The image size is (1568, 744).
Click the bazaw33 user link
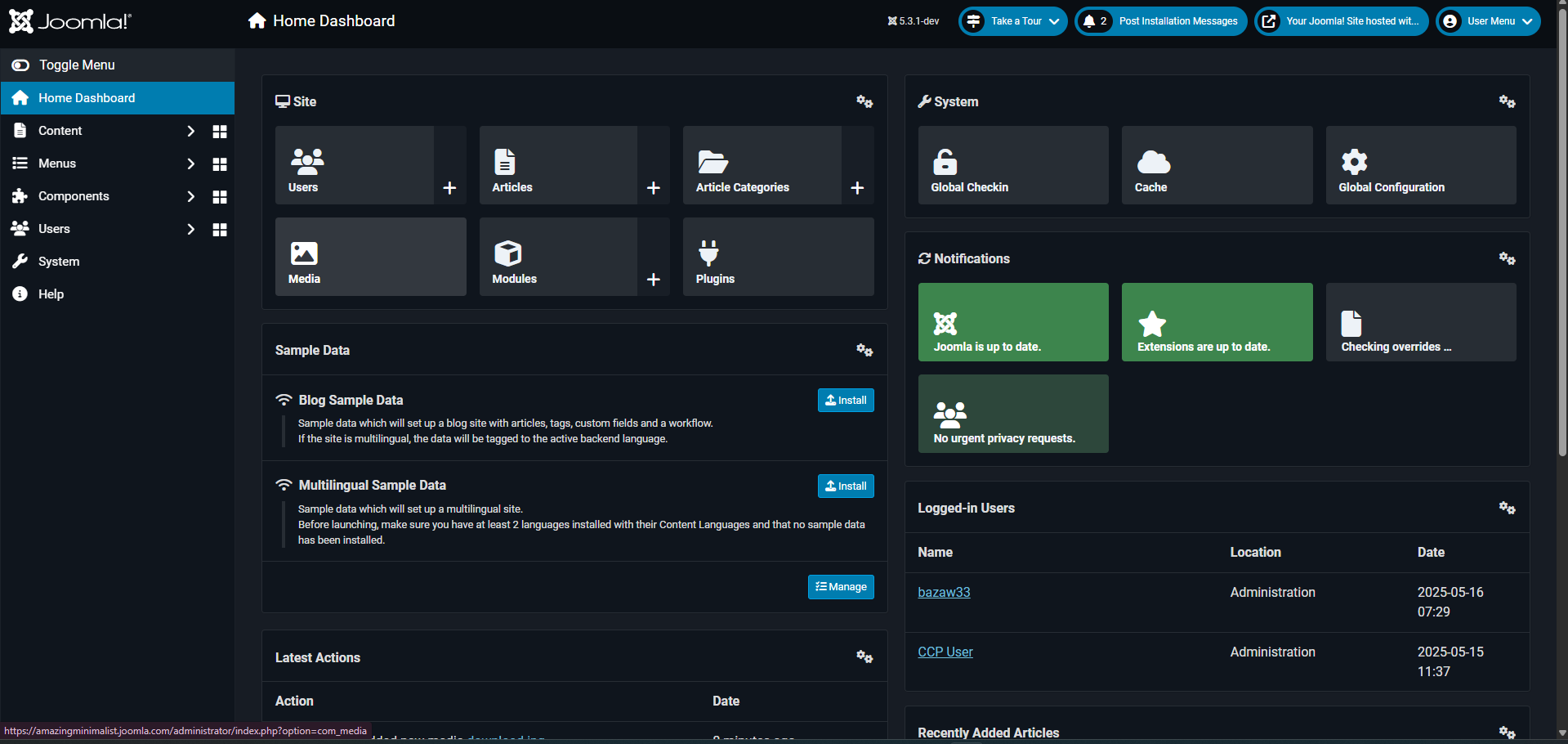point(944,592)
